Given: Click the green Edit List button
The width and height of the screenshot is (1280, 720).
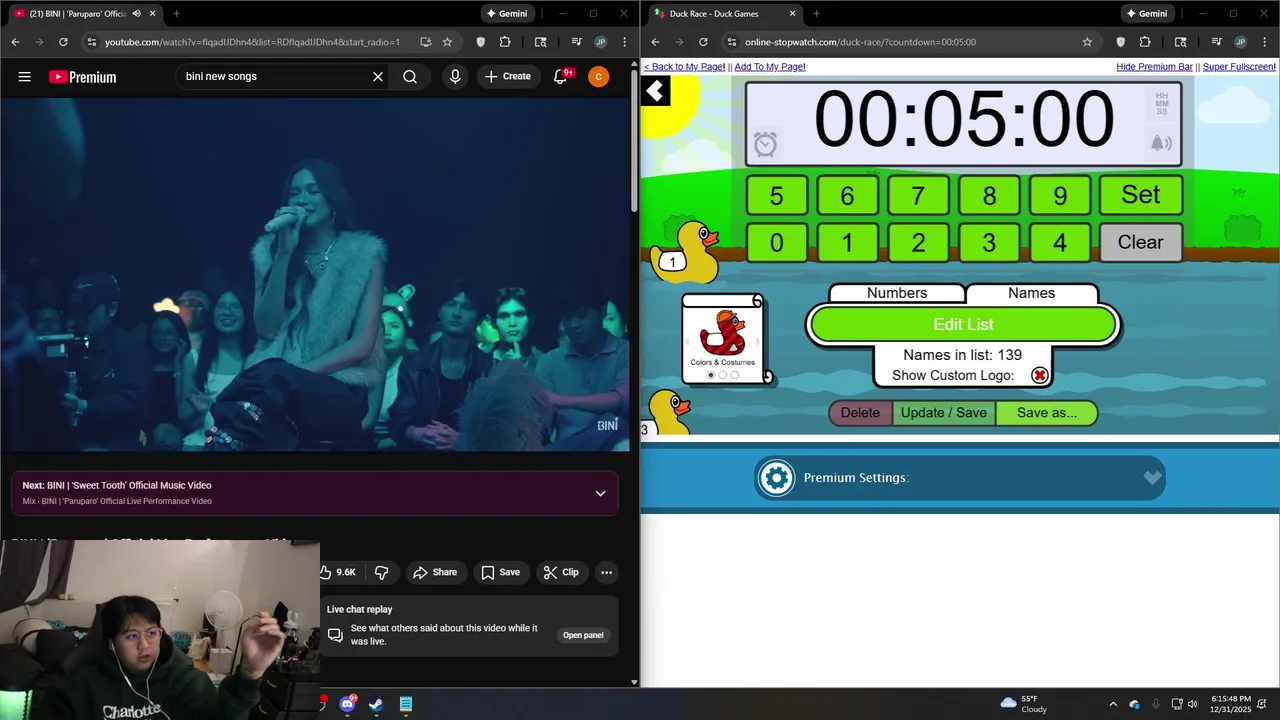Looking at the screenshot, I should tap(963, 324).
